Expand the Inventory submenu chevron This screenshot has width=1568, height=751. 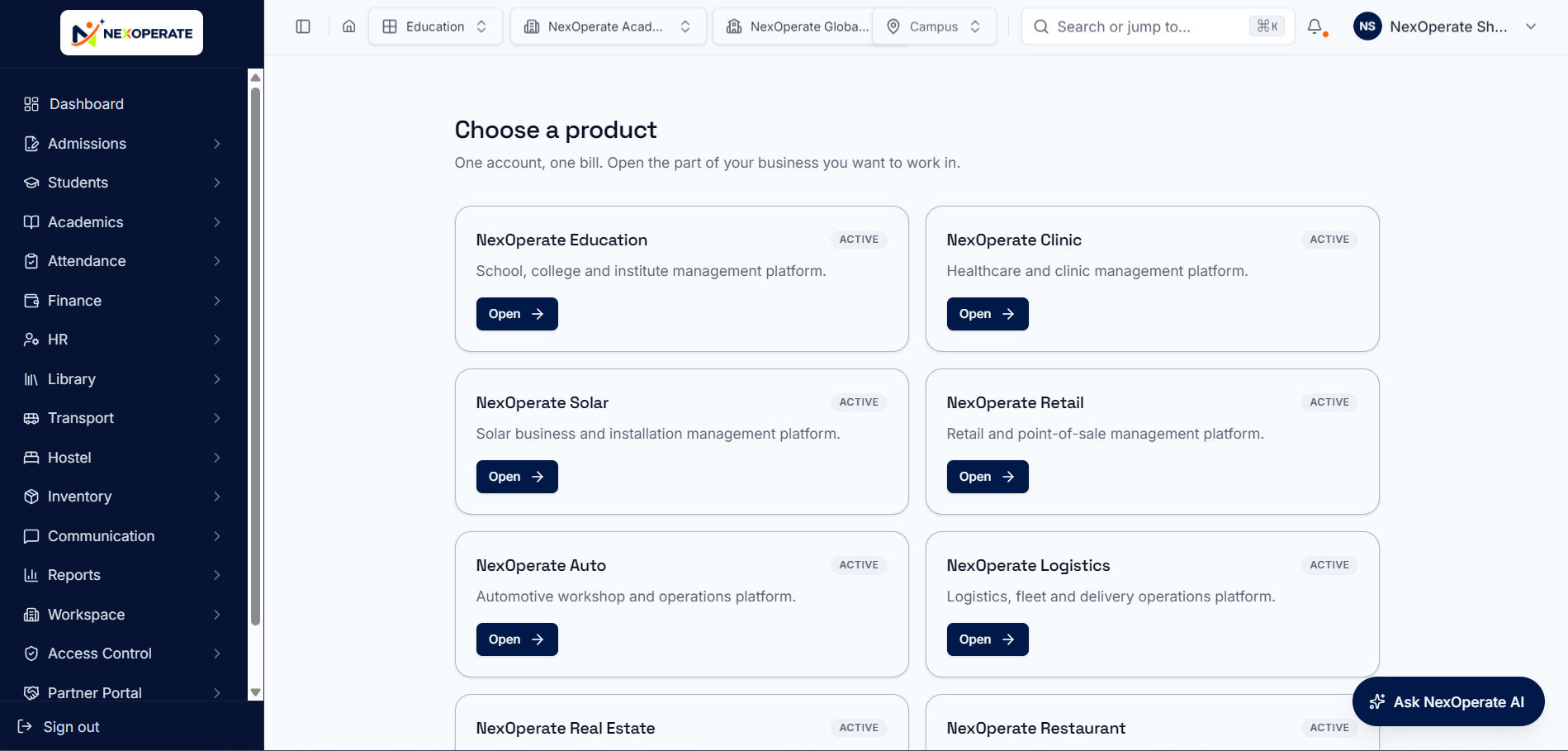pyautogui.click(x=217, y=497)
